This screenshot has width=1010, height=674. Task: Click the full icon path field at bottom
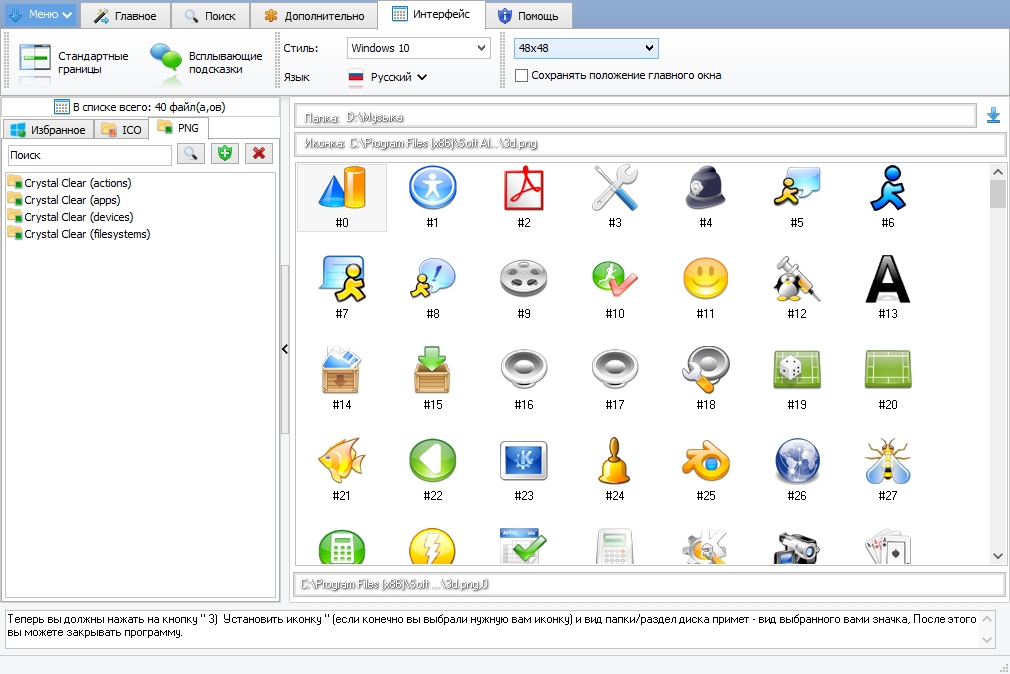click(x=649, y=584)
